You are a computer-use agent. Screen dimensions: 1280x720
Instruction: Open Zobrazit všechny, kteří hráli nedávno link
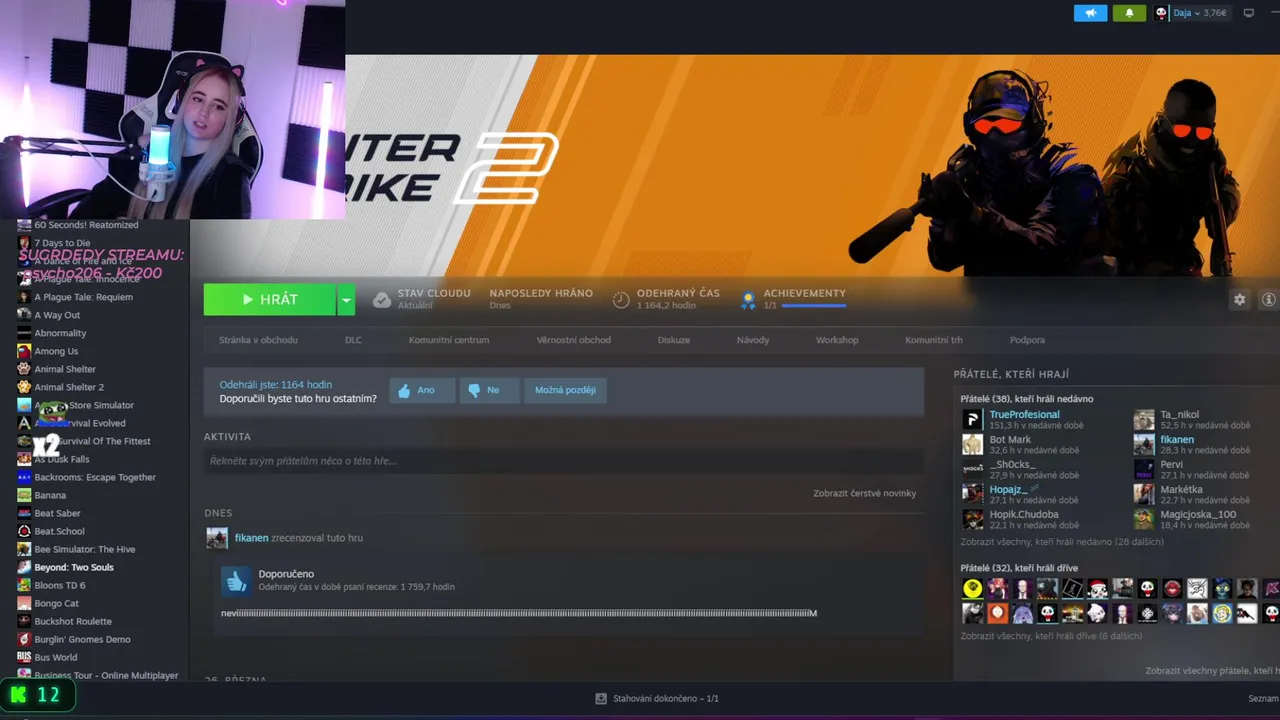1062,542
